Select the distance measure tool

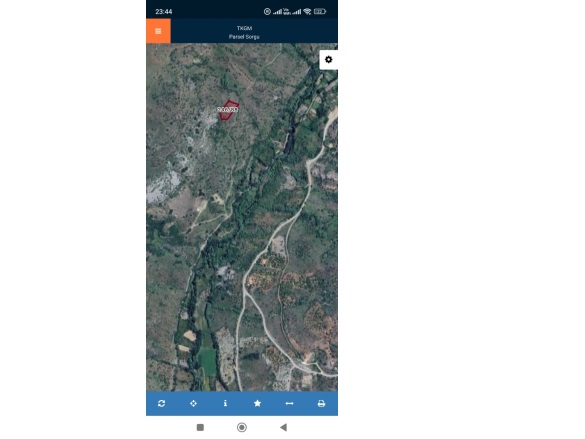(289, 403)
